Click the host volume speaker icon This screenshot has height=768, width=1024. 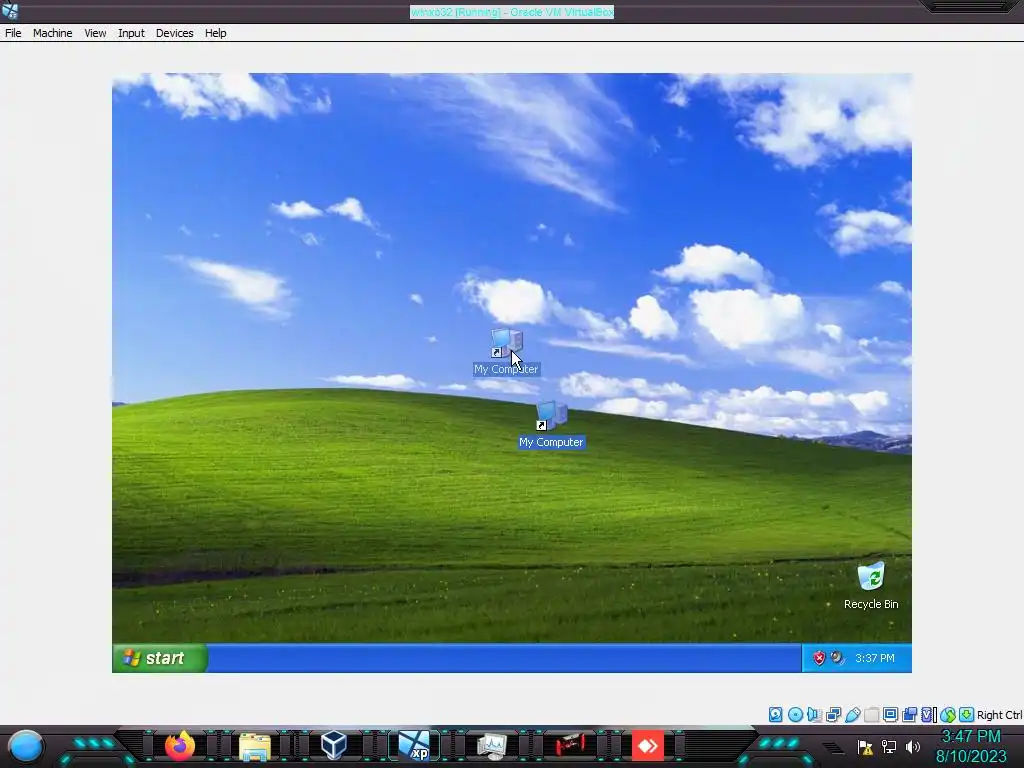[912, 747]
